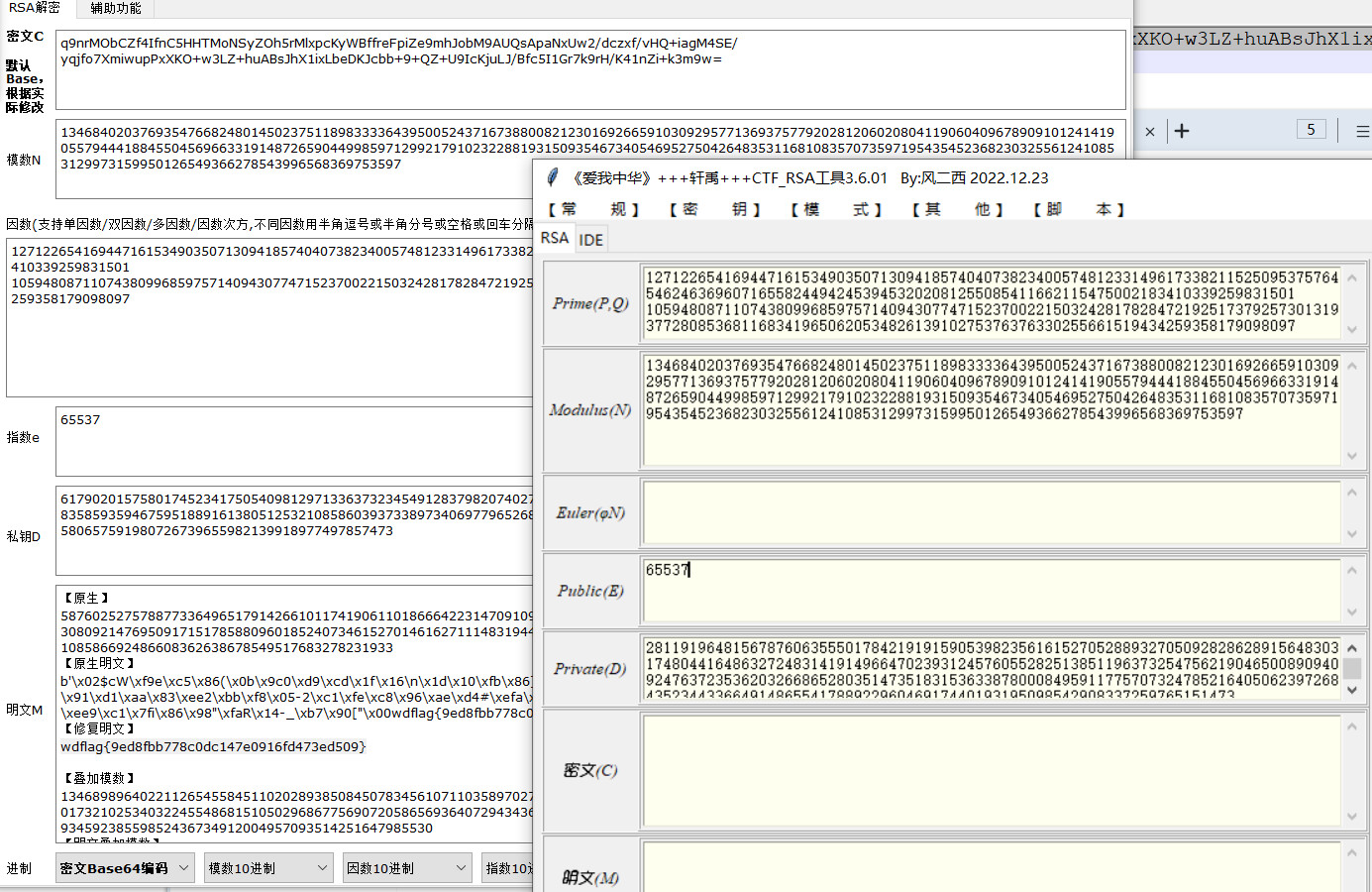Click the 指数e field showing 65537

pyautogui.click(x=294, y=441)
